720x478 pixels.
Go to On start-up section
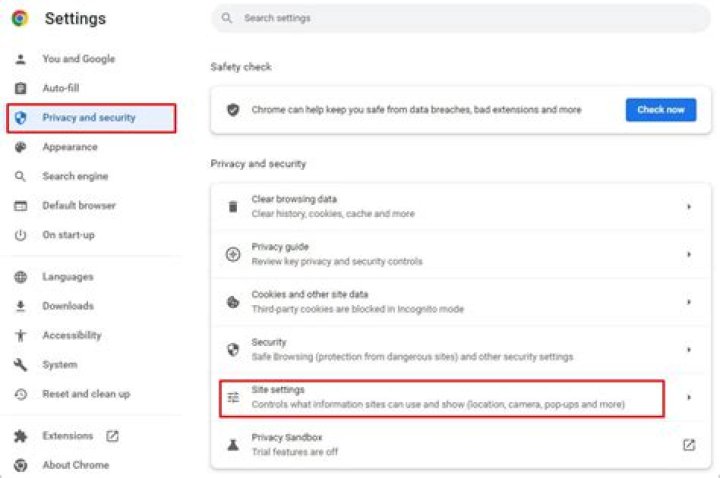[68, 235]
